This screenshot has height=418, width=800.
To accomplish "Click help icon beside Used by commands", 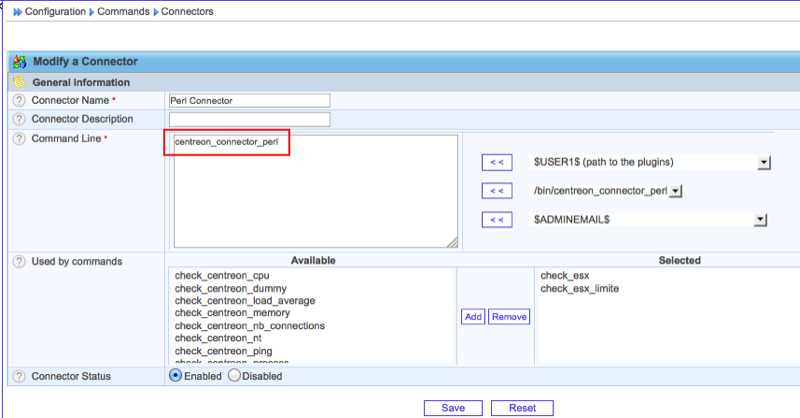I will click(x=18, y=261).
